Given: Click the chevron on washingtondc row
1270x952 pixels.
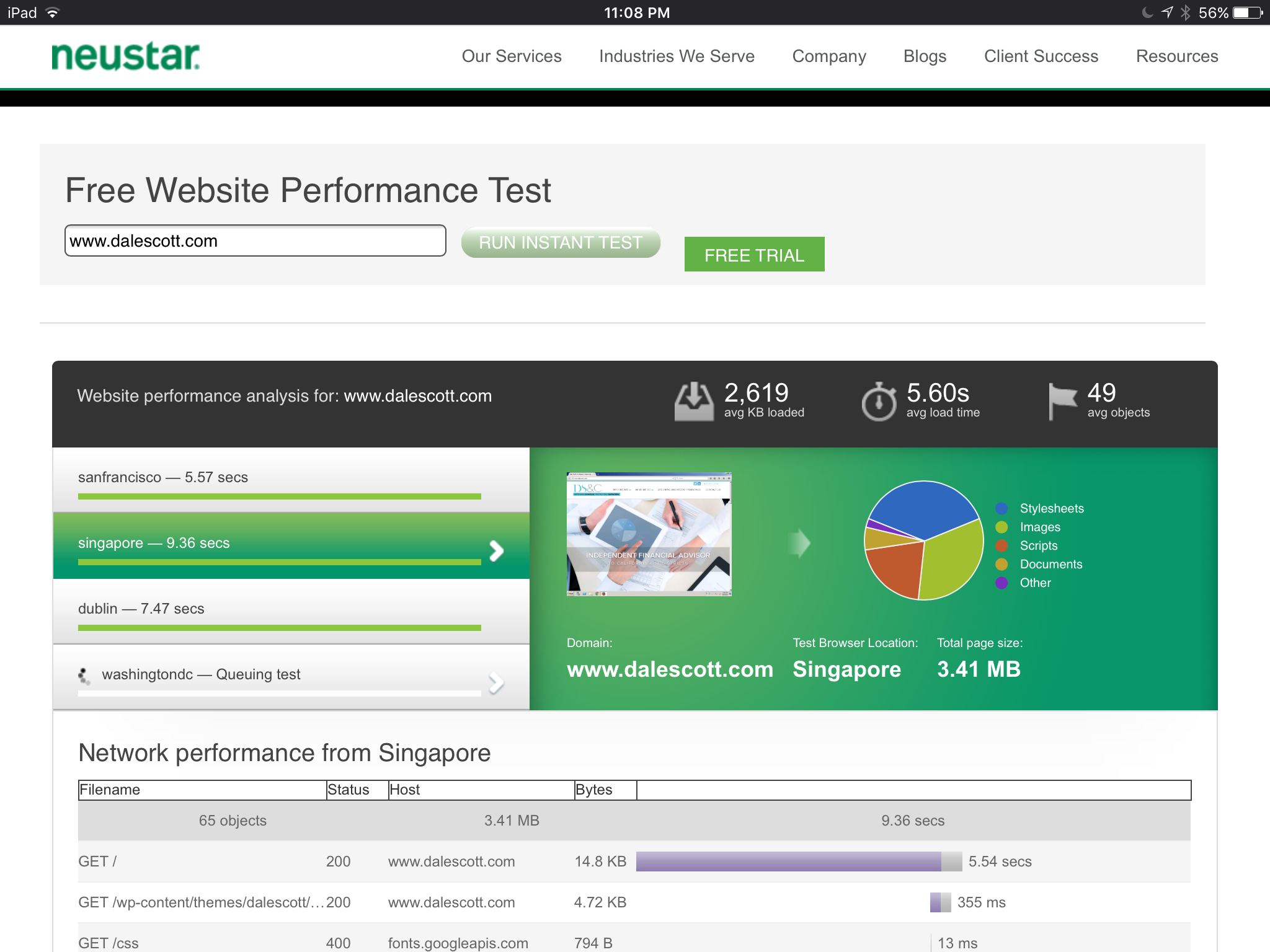Looking at the screenshot, I should coord(496,682).
